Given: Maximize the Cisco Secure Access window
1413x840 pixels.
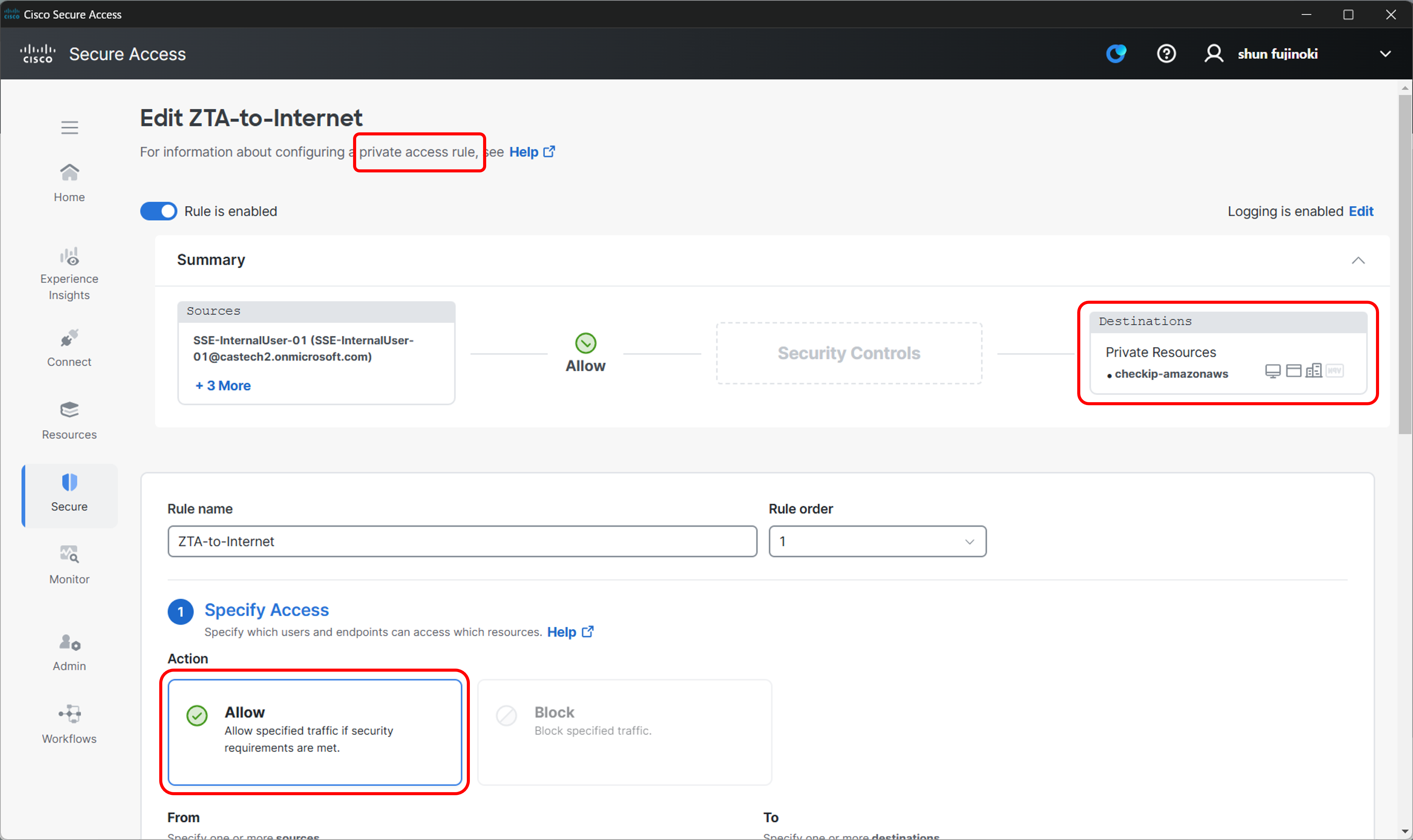Looking at the screenshot, I should tap(1348, 14).
